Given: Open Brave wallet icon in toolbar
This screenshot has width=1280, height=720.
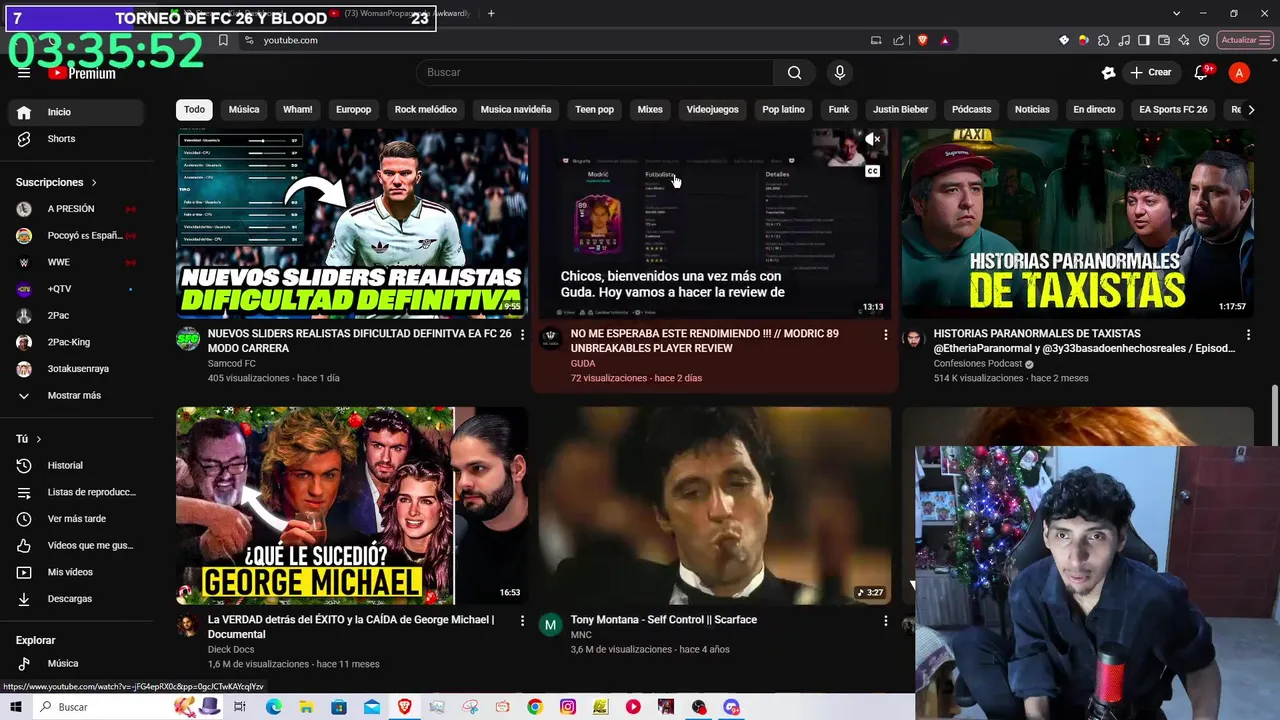Looking at the screenshot, I should point(1164,40).
